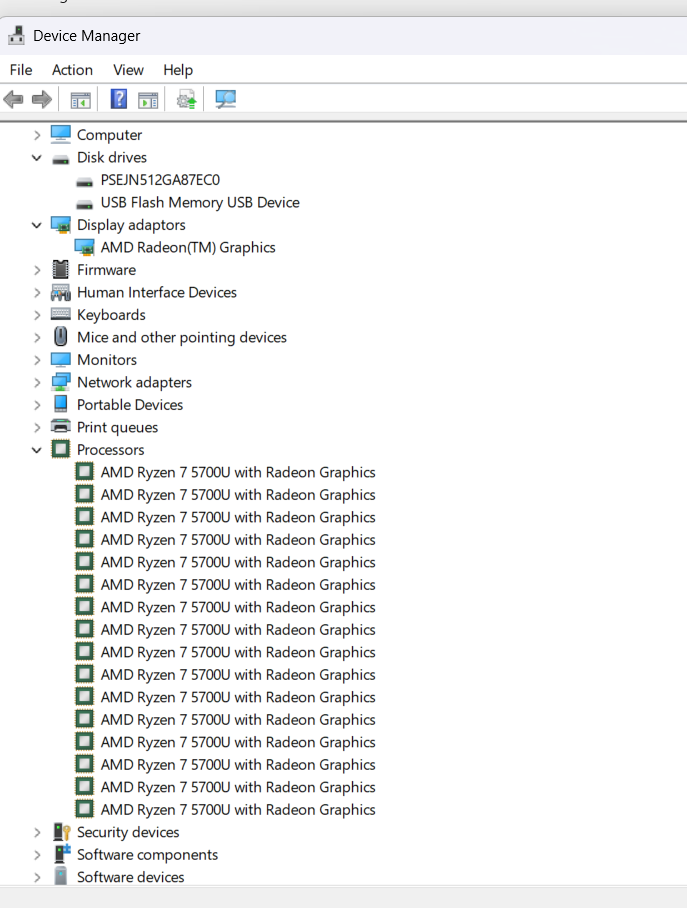Click the Network adapters icon

(x=61, y=382)
